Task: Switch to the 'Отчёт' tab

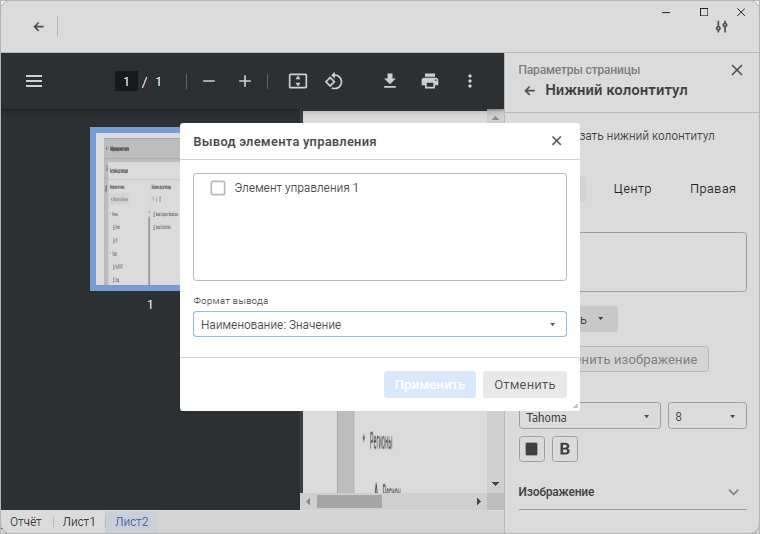Action: tap(26, 522)
